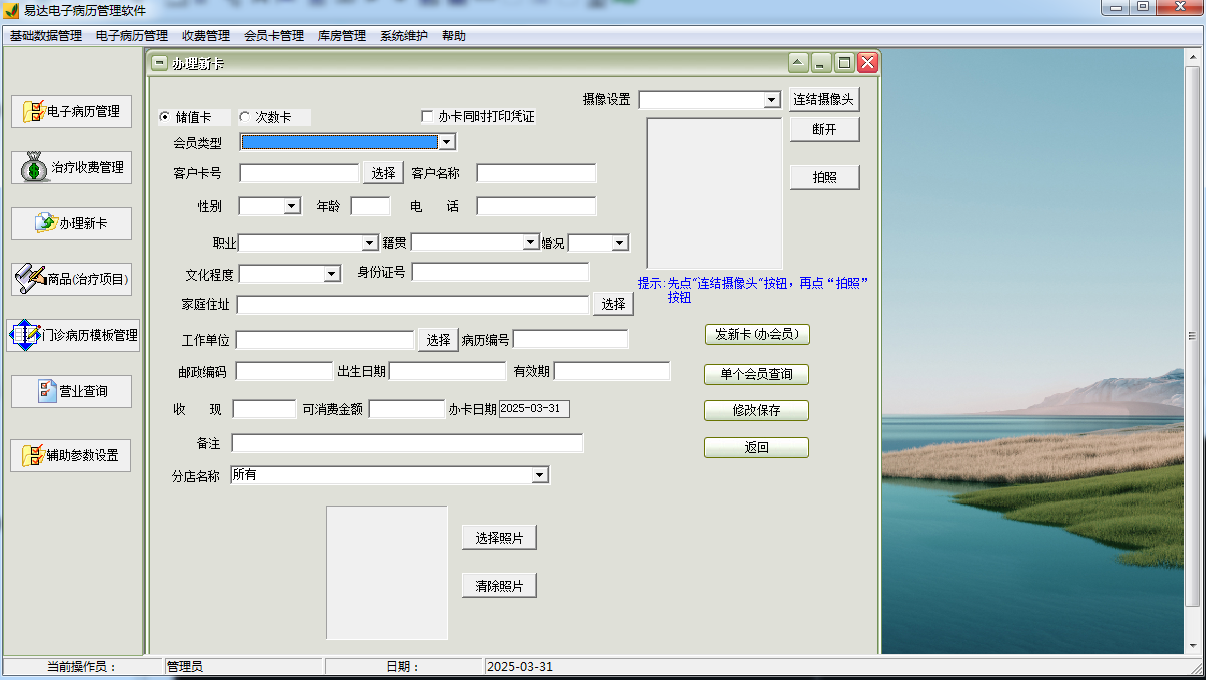Open the 分店名称 dropdown

pyautogui.click(x=541, y=474)
